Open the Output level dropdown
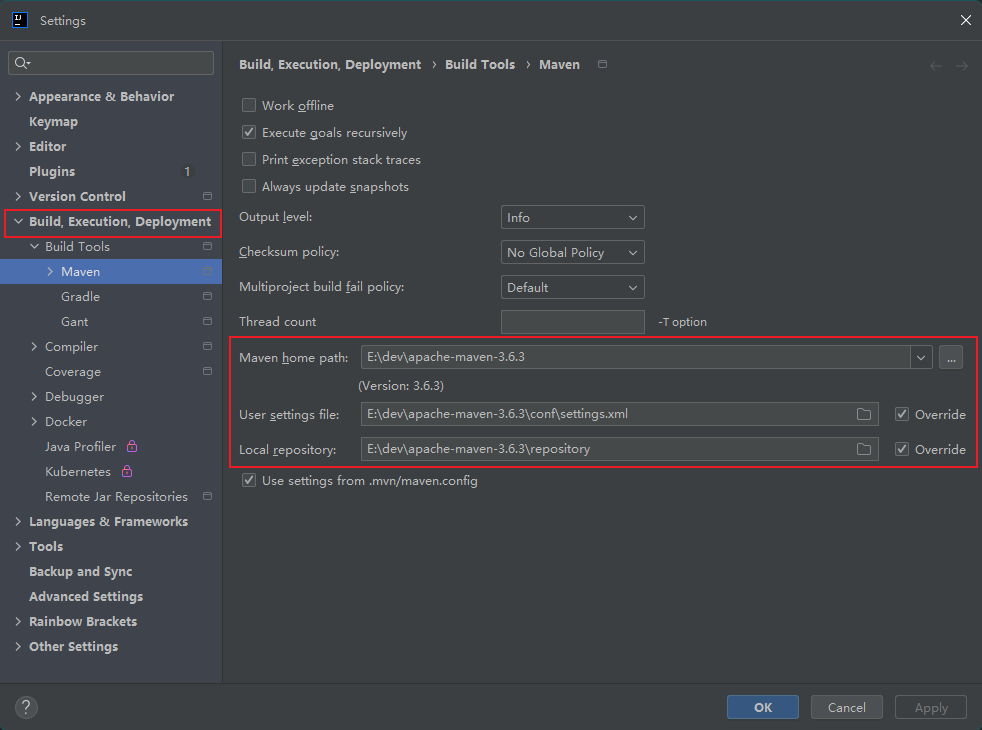The width and height of the screenshot is (982, 730). [x=572, y=217]
